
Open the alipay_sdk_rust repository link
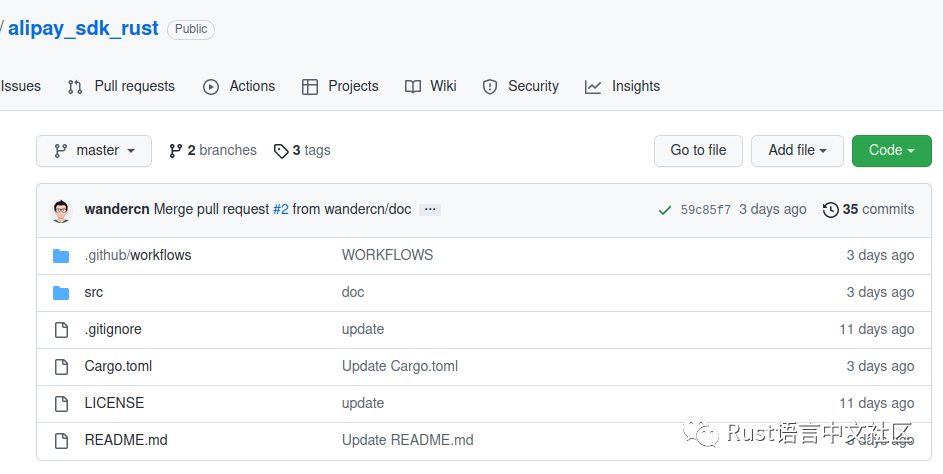coord(83,28)
